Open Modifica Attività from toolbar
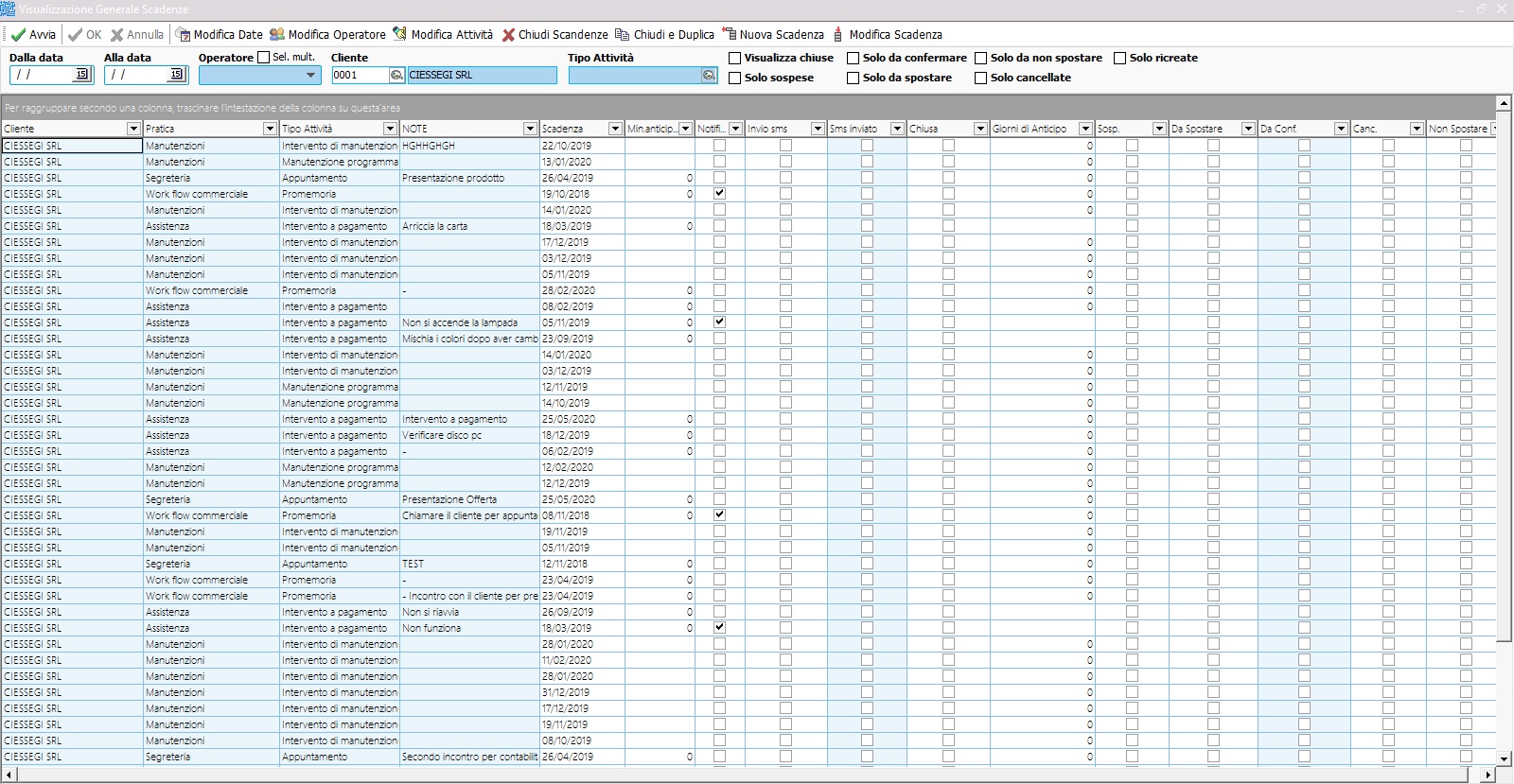This screenshot has width=1514, height=784. pyautogui.click(x=443, y=35)
